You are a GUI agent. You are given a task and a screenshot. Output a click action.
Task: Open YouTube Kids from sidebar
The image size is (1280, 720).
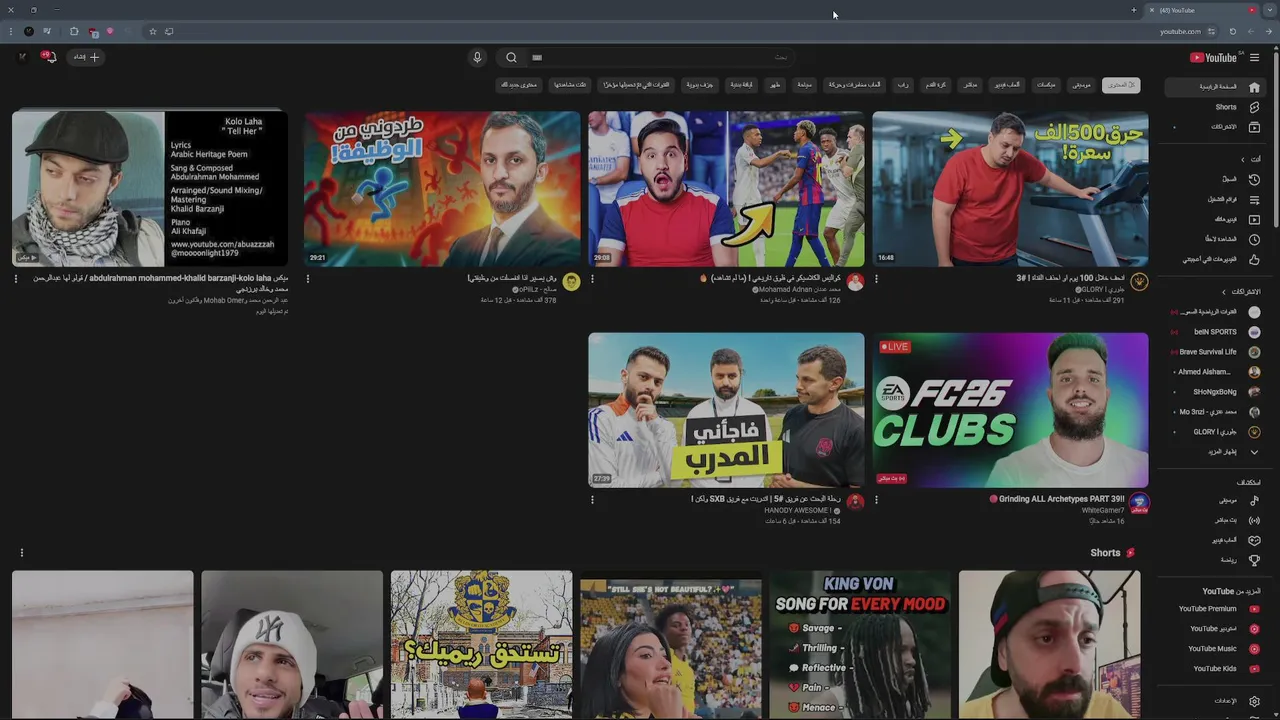coord(1217,669)
